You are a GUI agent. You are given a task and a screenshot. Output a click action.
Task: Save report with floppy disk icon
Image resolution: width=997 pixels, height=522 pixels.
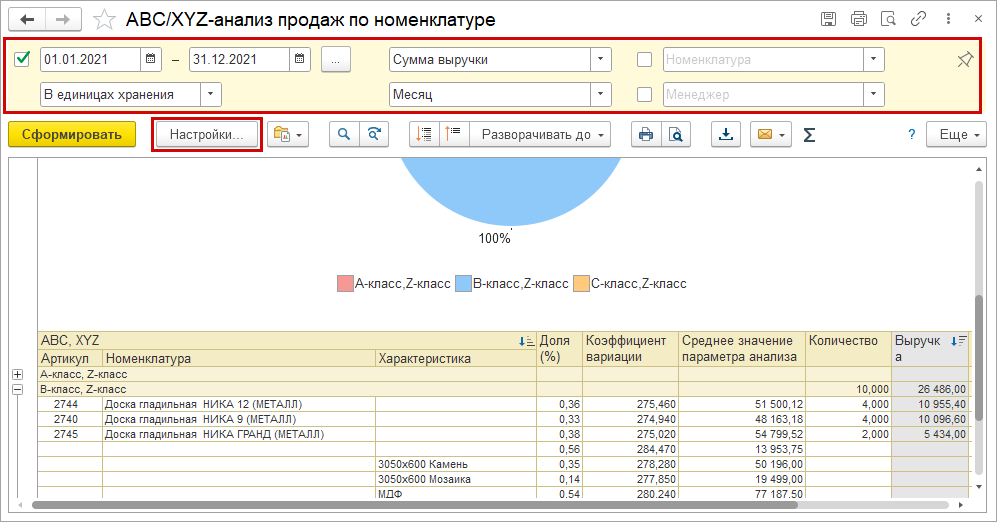click(x=829, y=19)
